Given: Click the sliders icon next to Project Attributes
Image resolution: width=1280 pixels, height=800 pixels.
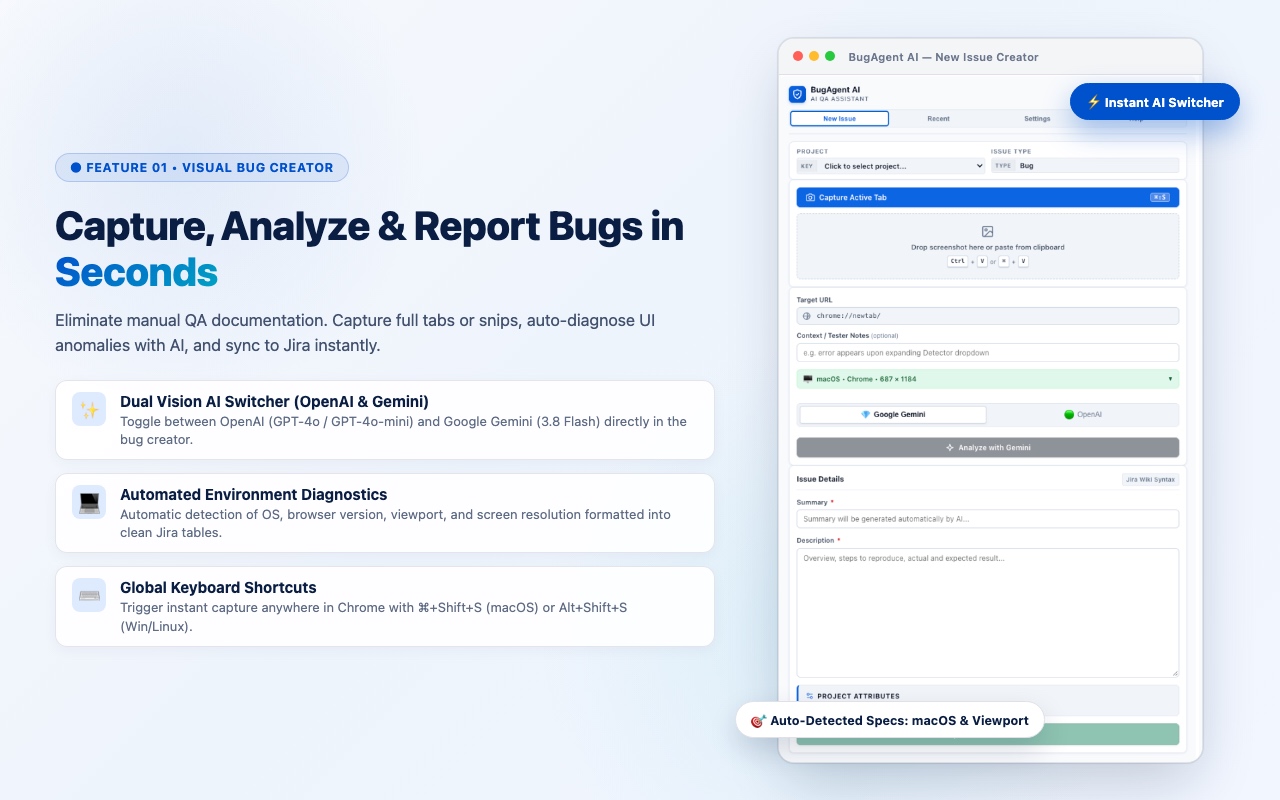Looking at the screenshot, I should coord(809,696).
